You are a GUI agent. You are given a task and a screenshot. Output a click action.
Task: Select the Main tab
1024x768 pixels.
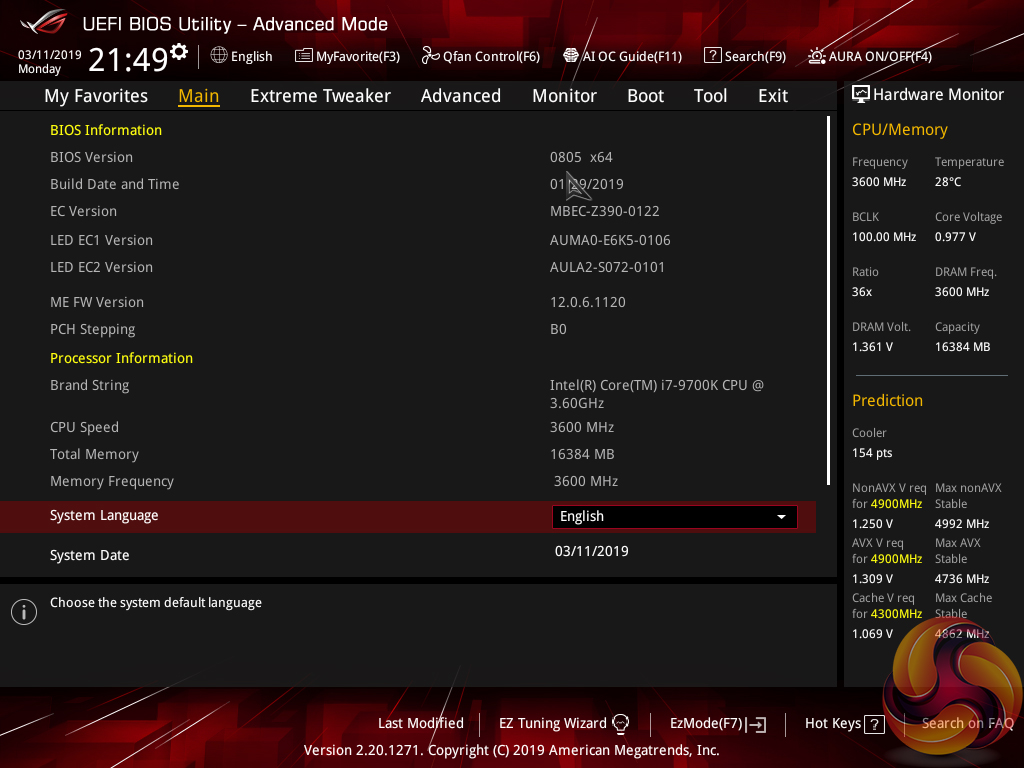click(x=199, y=96)
